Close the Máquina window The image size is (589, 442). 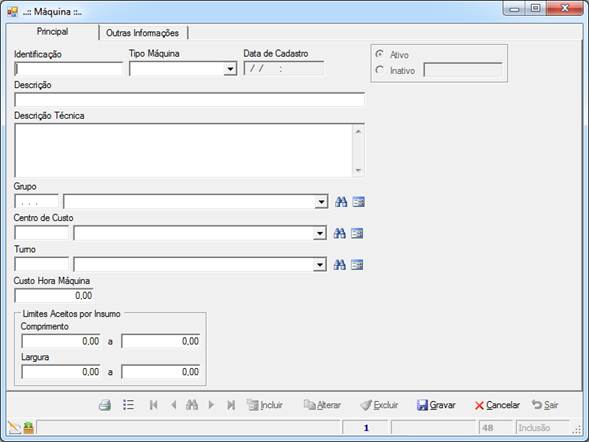coord(565,8)
